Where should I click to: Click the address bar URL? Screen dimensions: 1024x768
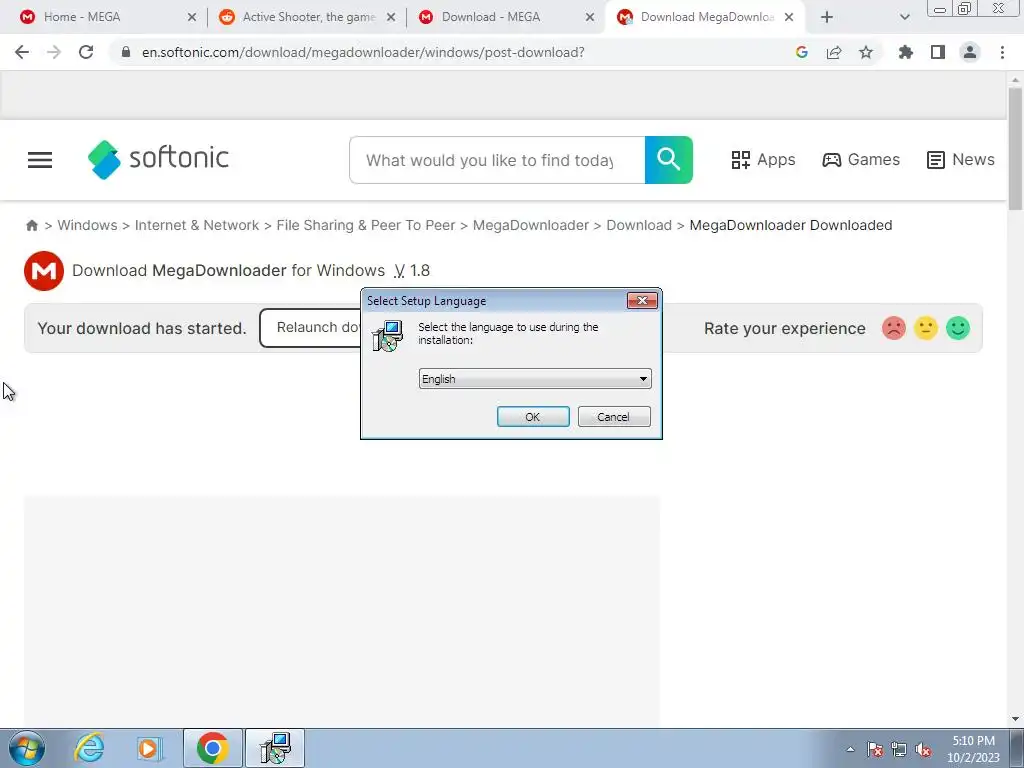(x=363, y=52)
